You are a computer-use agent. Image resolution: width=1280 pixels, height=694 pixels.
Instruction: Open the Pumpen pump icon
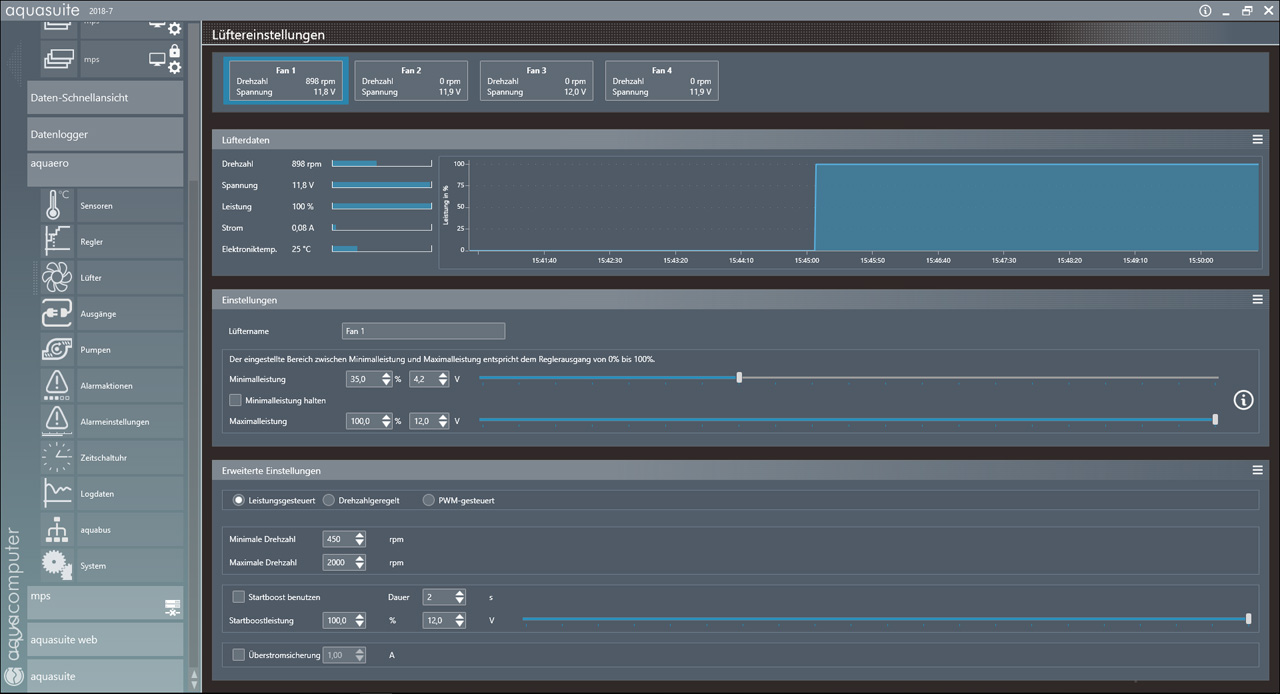click(x=56, y=349)
